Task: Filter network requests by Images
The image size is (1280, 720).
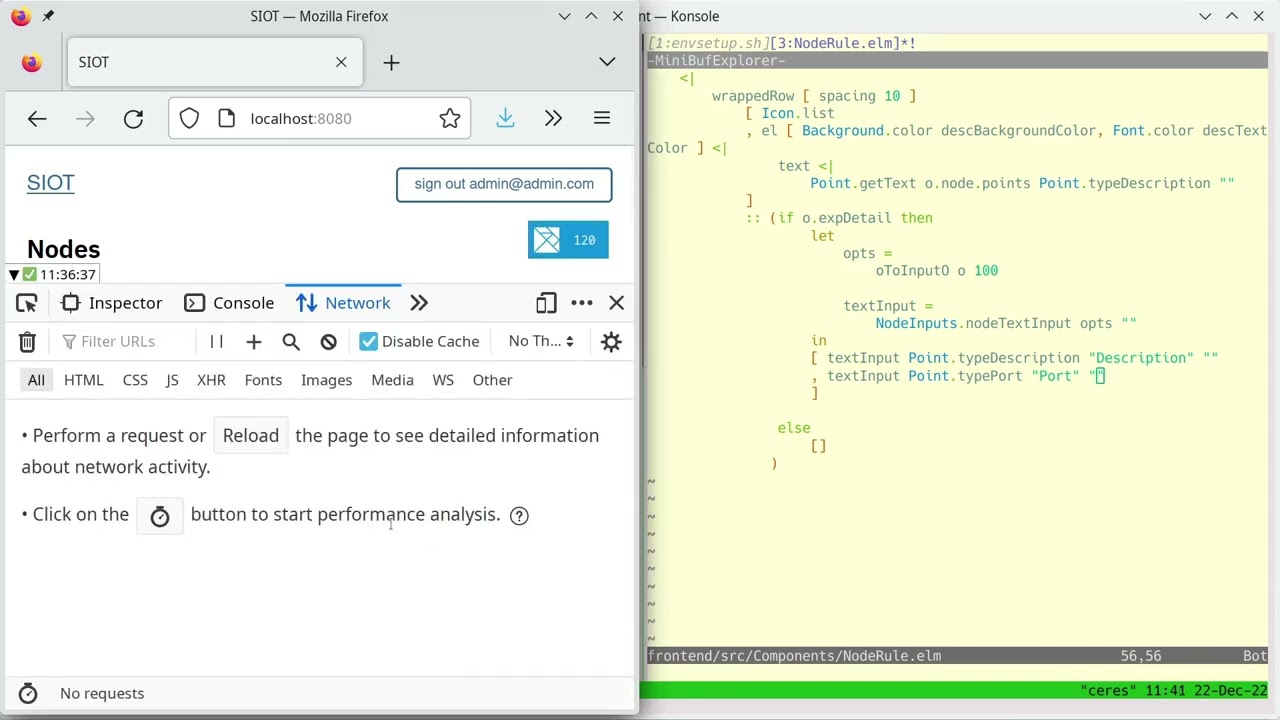Action: tap(327, 380)
